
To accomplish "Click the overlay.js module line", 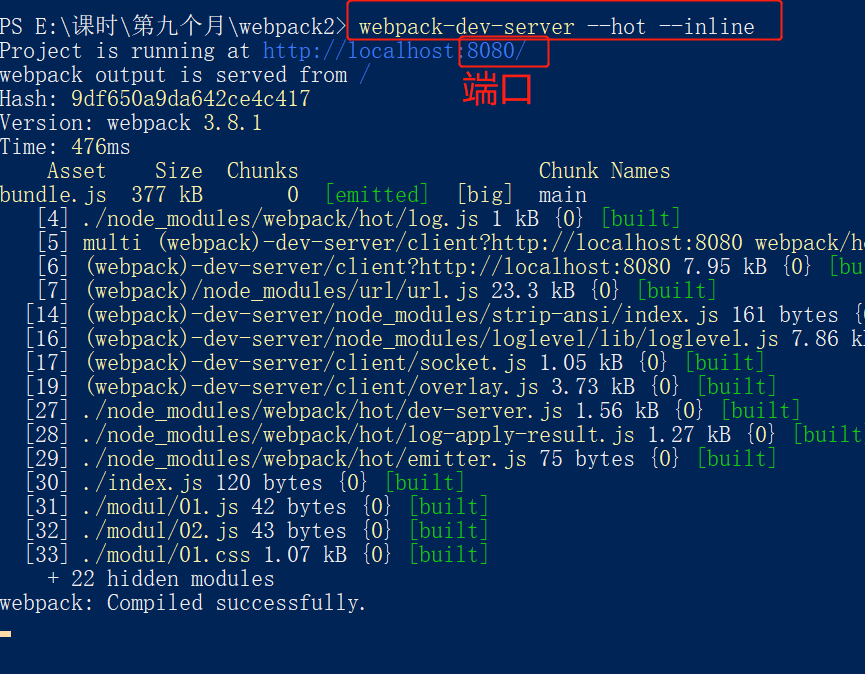I will (401, 387).
